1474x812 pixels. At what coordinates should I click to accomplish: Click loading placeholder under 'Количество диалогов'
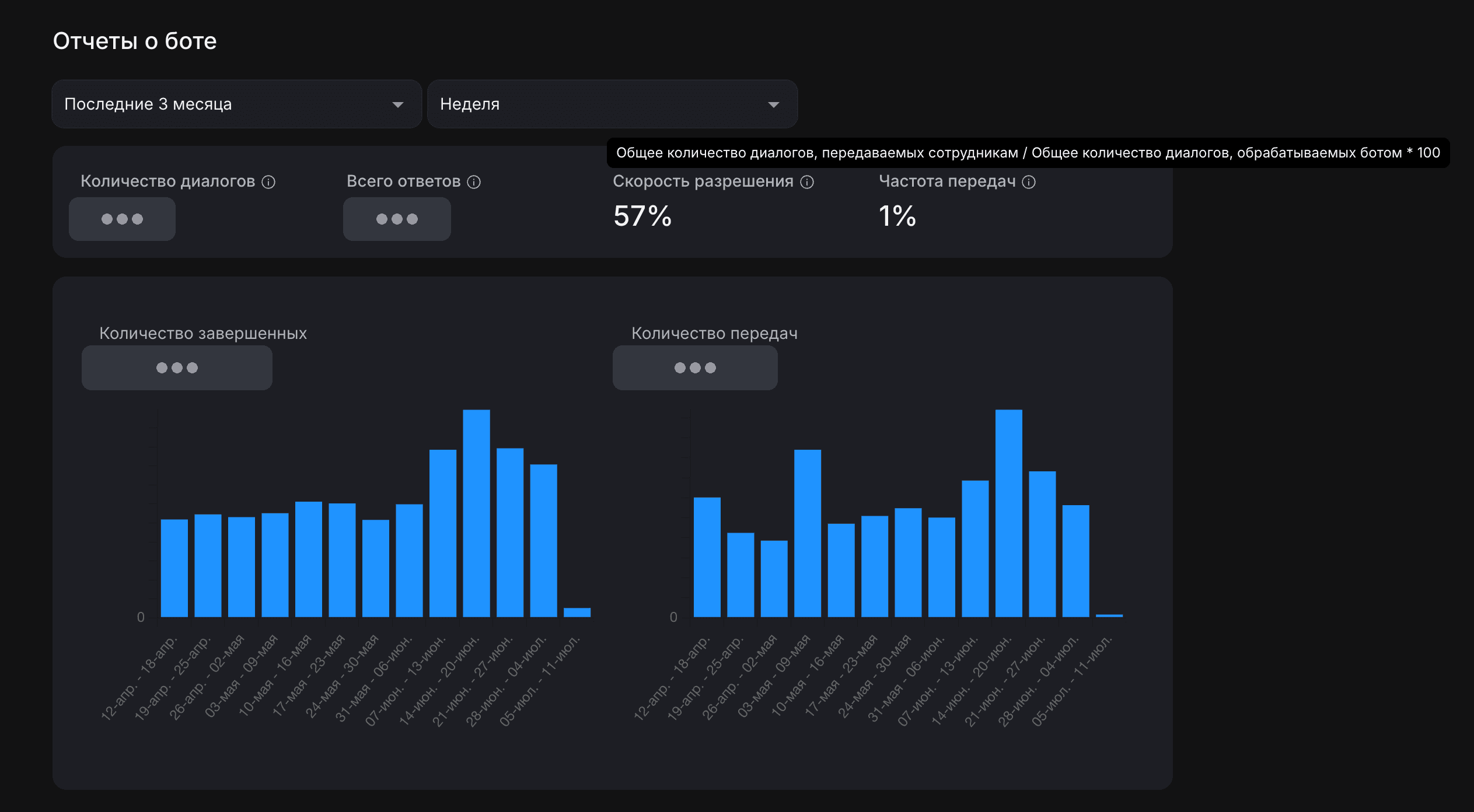(x=122, y=219)
